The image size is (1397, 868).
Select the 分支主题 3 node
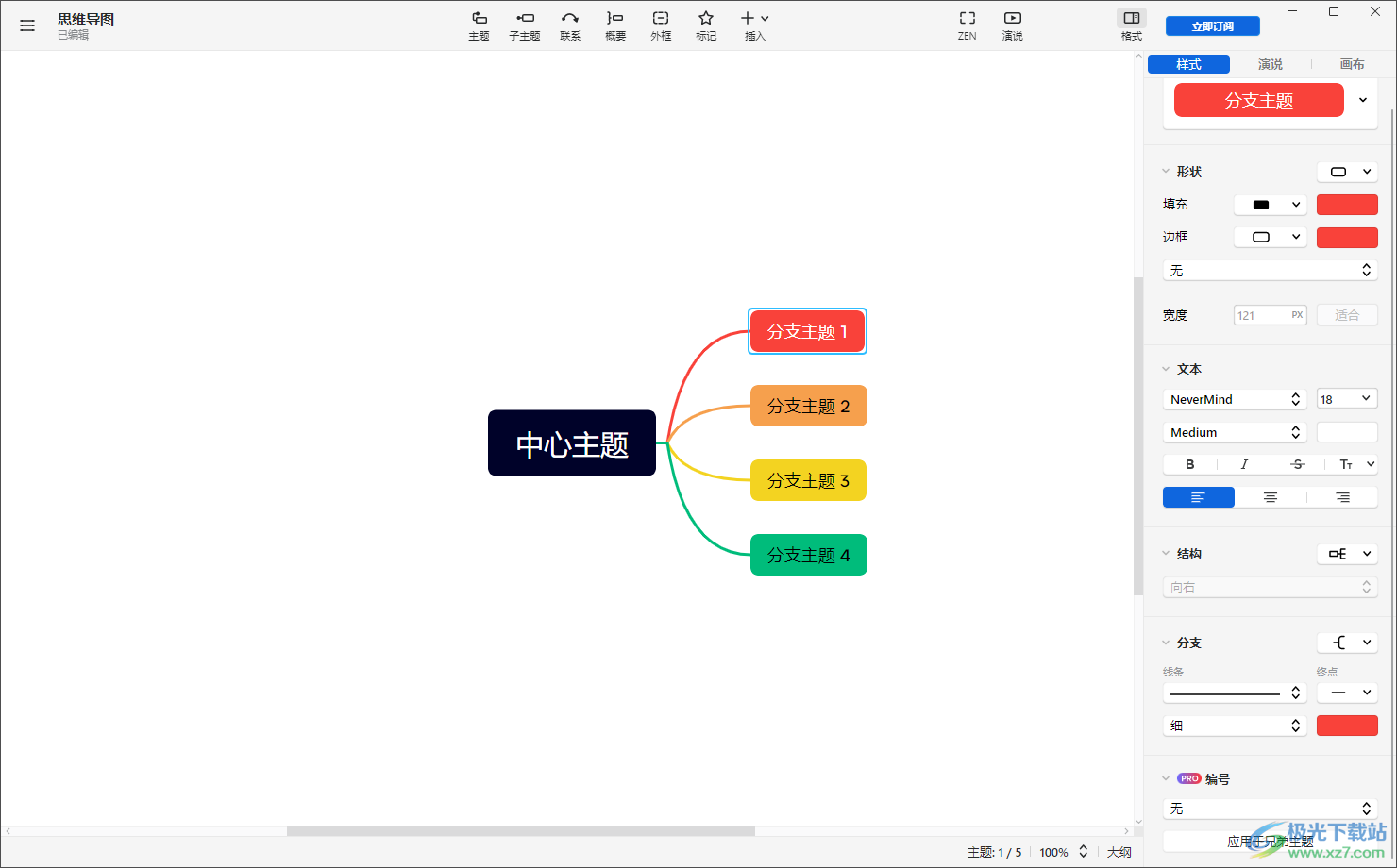808,480
